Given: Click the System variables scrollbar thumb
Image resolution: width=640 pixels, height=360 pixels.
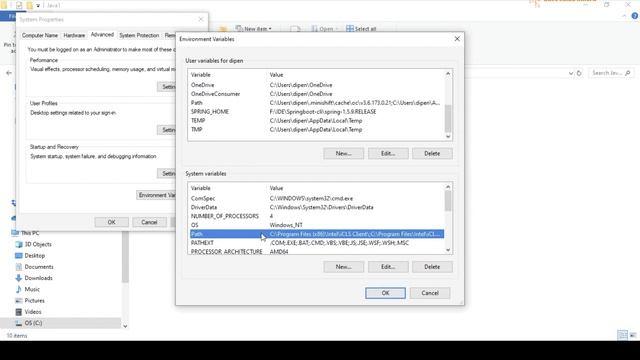Looking at the screenshot, I should (448, 201).
